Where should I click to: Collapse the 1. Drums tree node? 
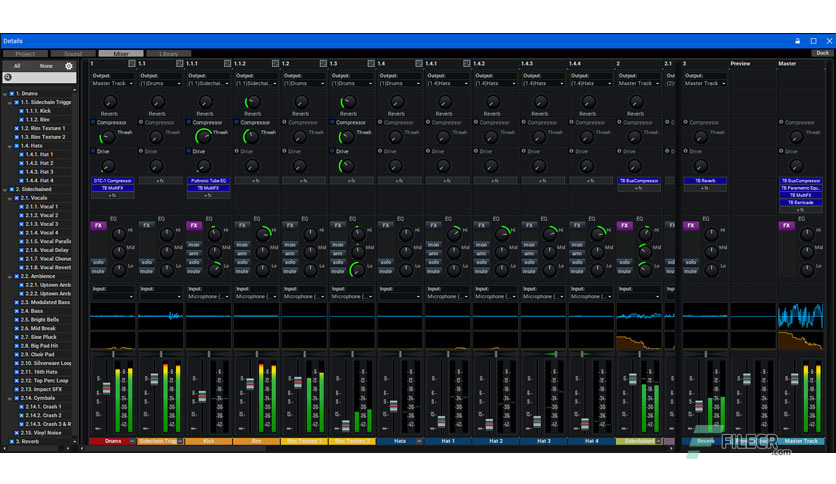(x=5, y=94)
